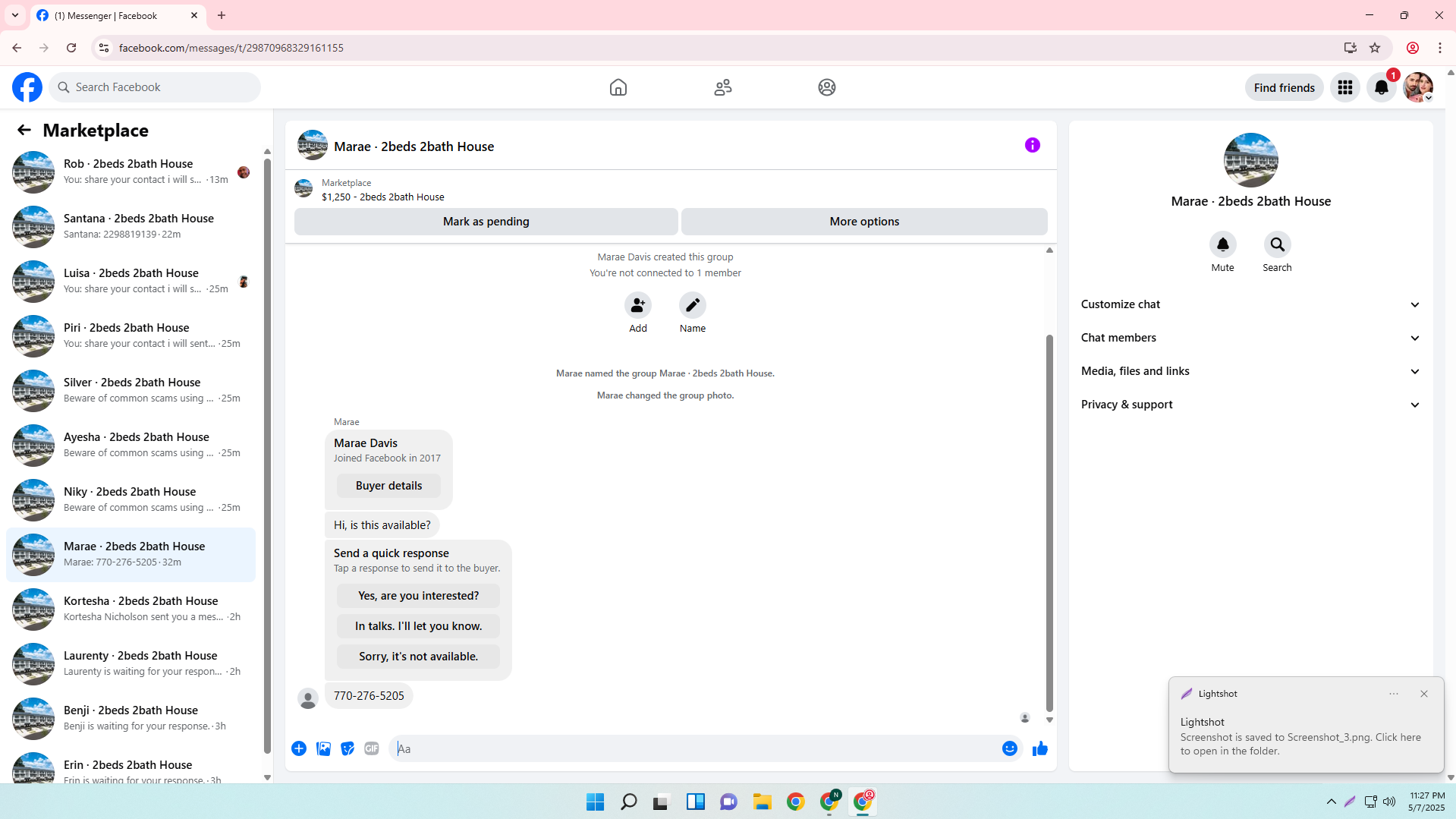Close the Lightshot notification
The height and width of the screenshot is (819, 1456).
click(x=1424, y=694)
